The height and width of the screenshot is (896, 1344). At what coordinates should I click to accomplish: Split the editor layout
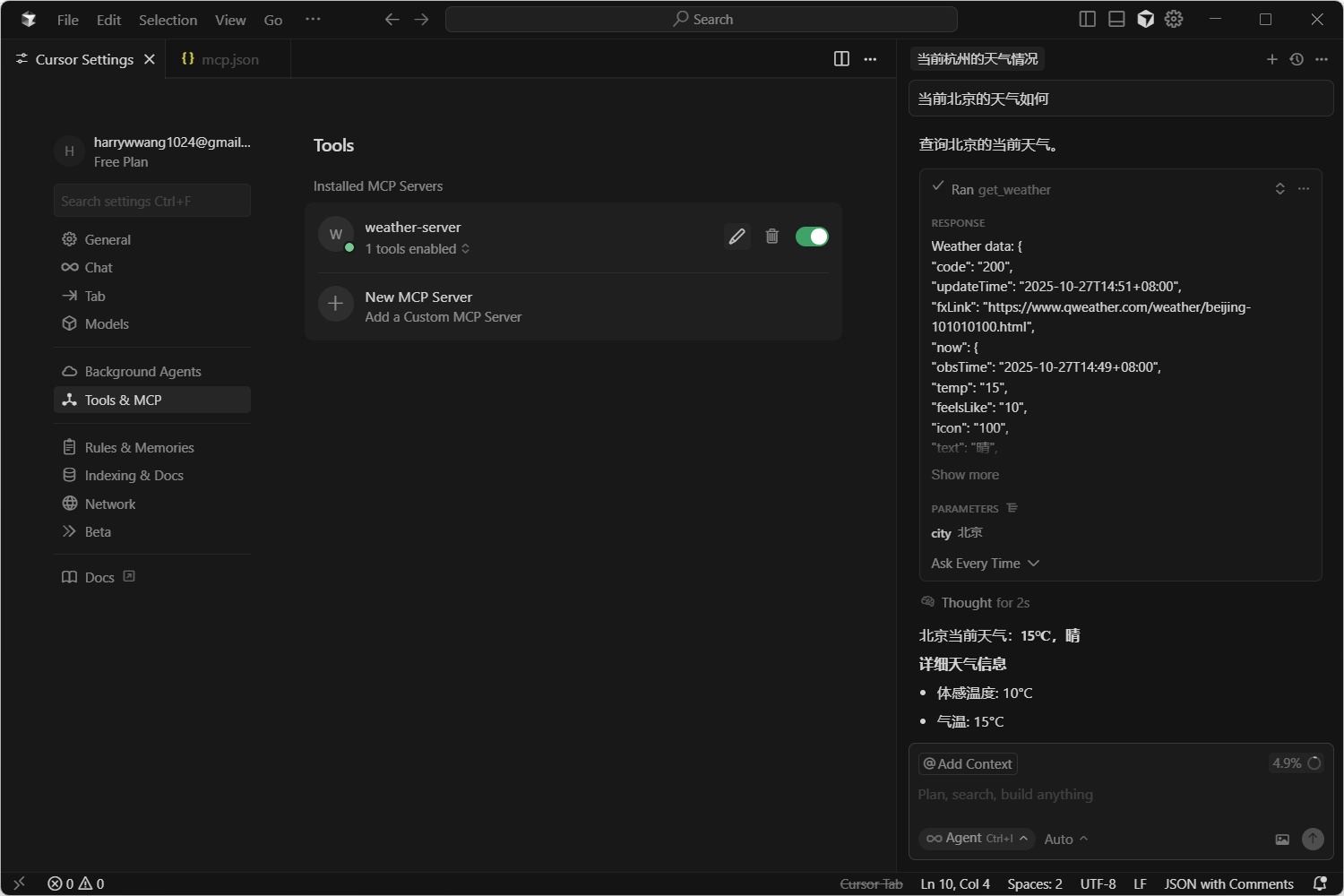tap(841, 59)
